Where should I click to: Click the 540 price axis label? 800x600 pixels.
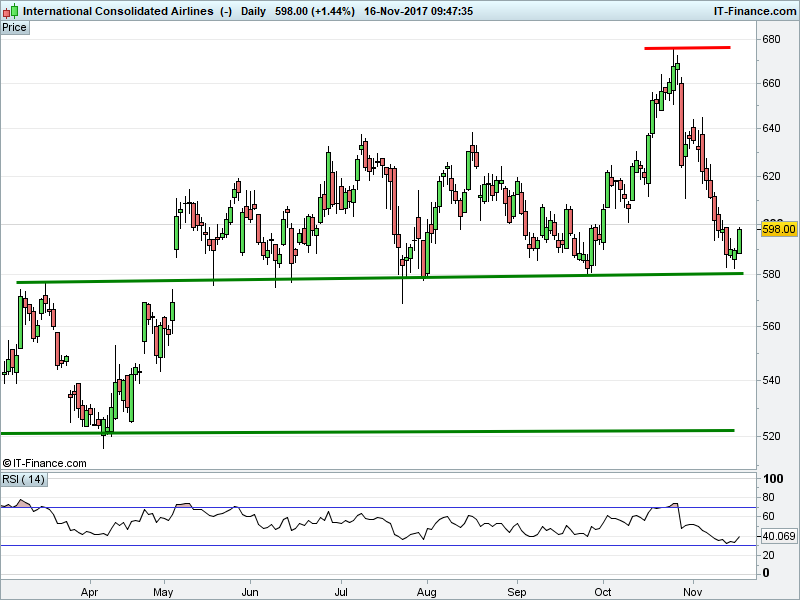[771, 380]
